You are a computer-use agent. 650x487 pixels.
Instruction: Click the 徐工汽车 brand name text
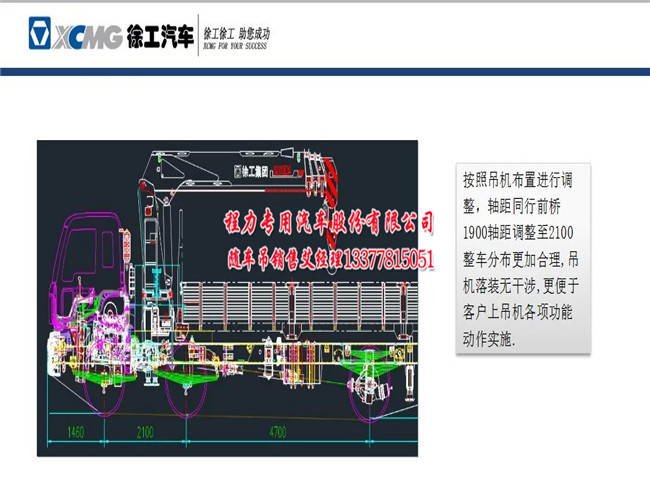(x=160, y=37)
